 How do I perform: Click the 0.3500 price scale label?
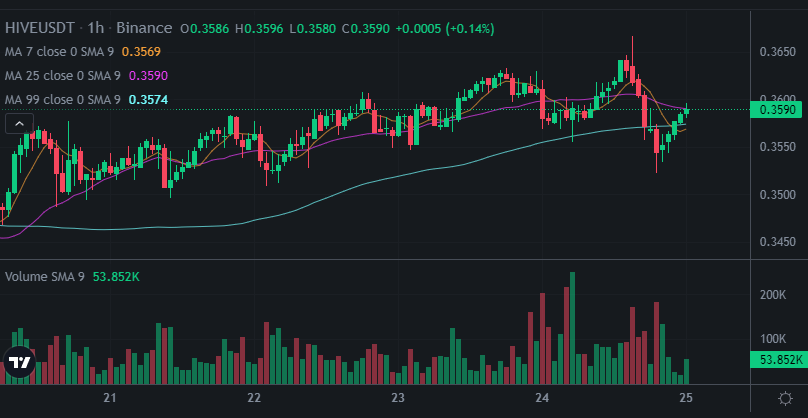coord(778,195)
